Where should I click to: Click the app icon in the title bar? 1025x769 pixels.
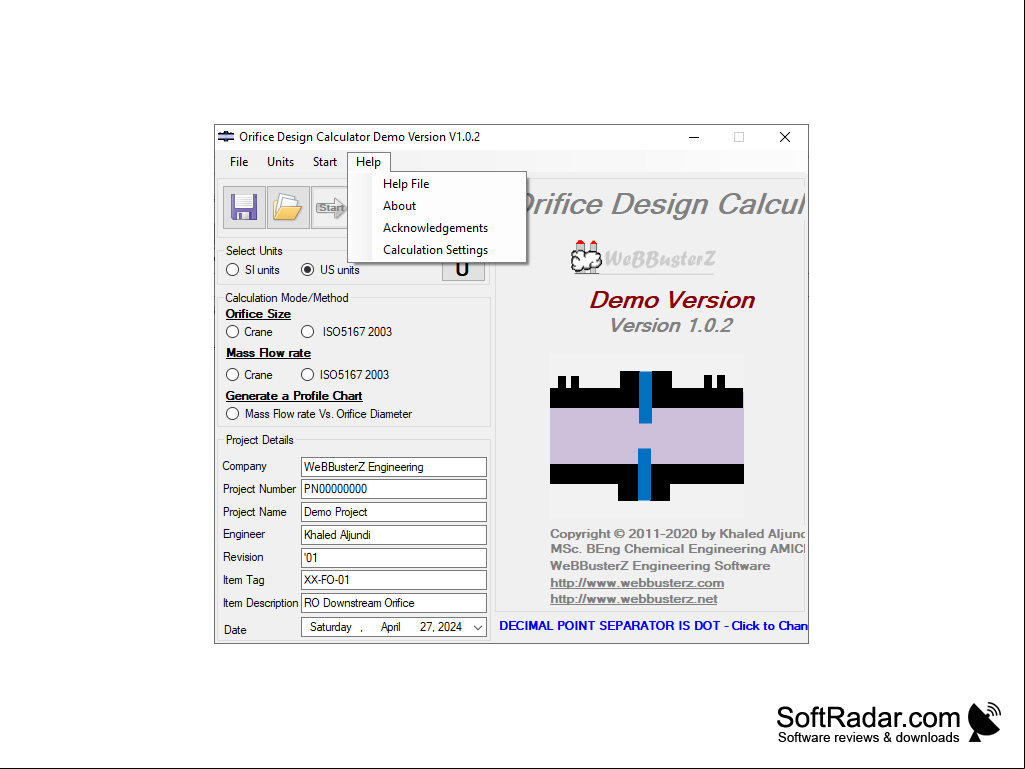click(x=226, y=137)
